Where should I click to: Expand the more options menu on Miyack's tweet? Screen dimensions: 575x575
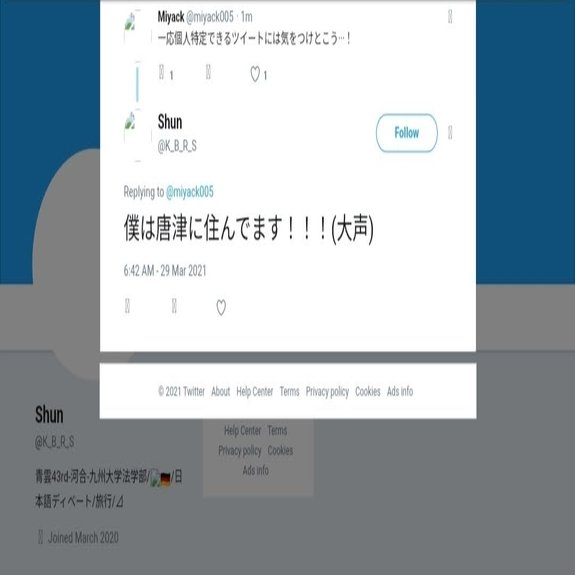tap(450, 17)
